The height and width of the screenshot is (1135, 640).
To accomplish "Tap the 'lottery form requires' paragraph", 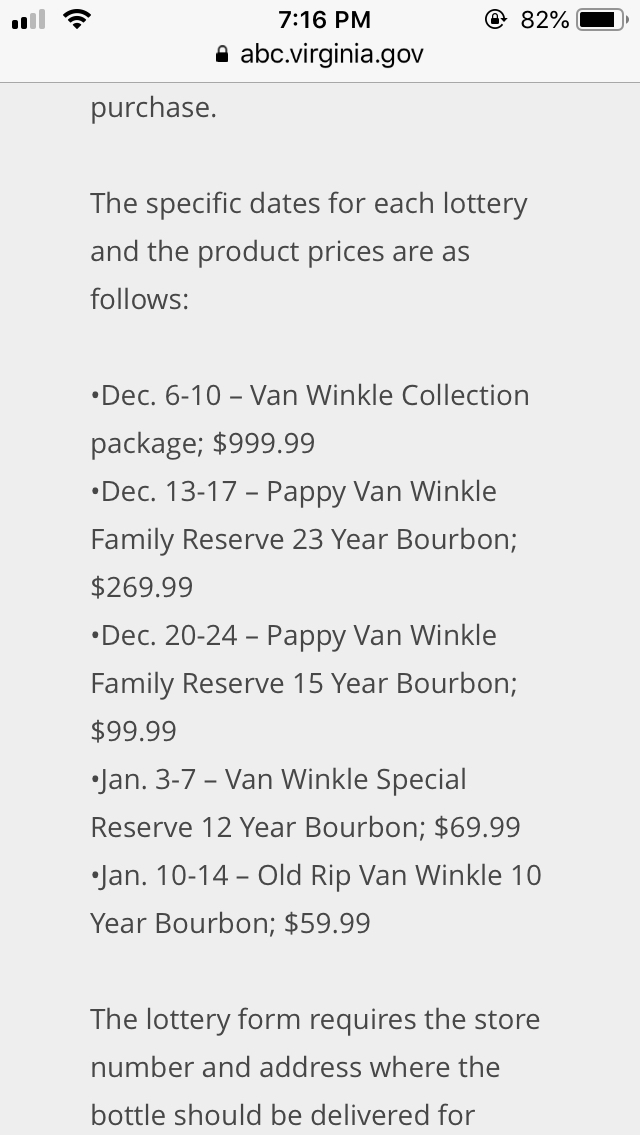I will tap(316, 1067).
